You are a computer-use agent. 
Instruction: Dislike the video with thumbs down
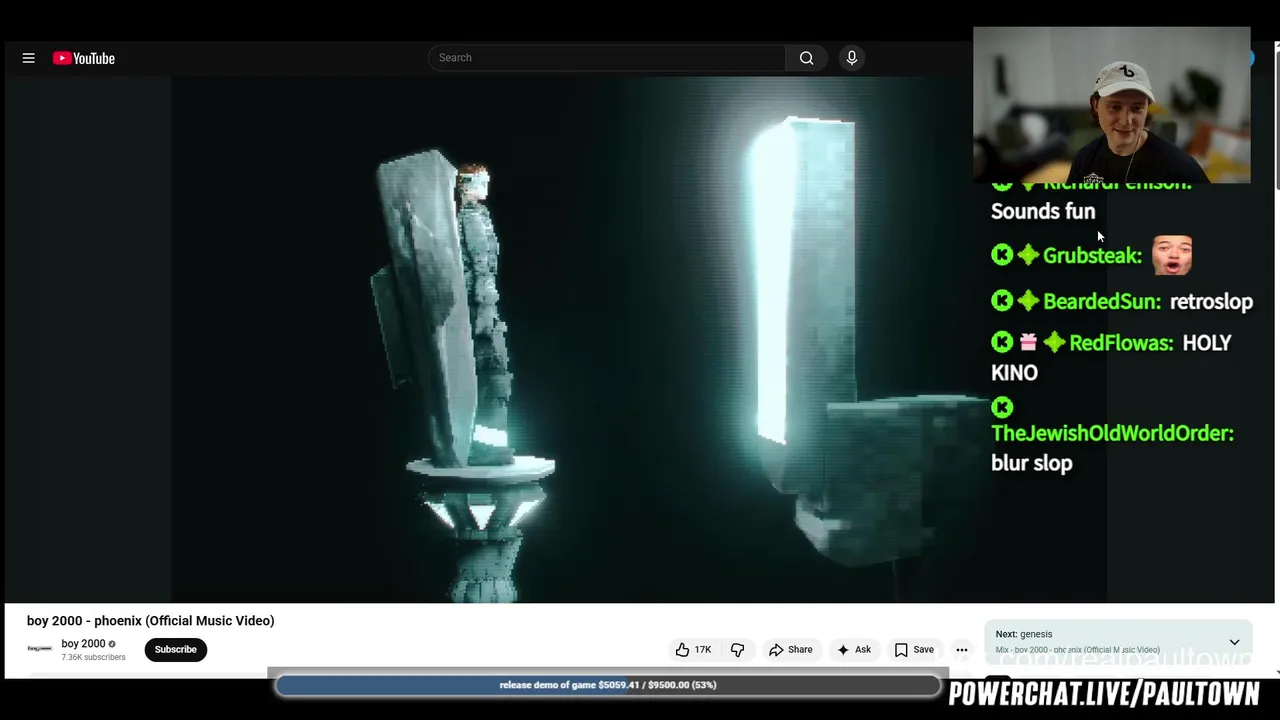737,649
